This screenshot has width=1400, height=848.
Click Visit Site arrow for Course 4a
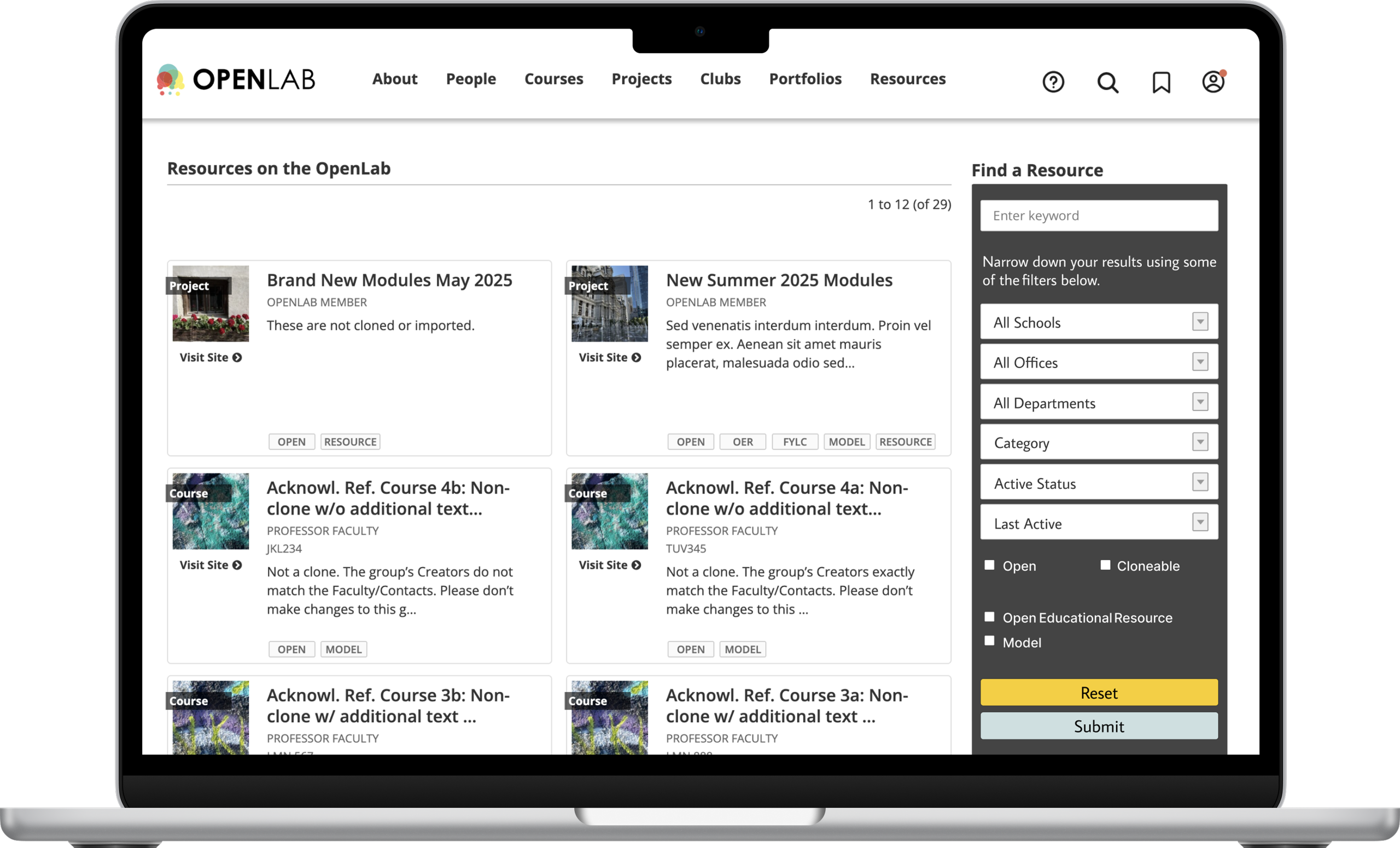(x=637, y=565)
